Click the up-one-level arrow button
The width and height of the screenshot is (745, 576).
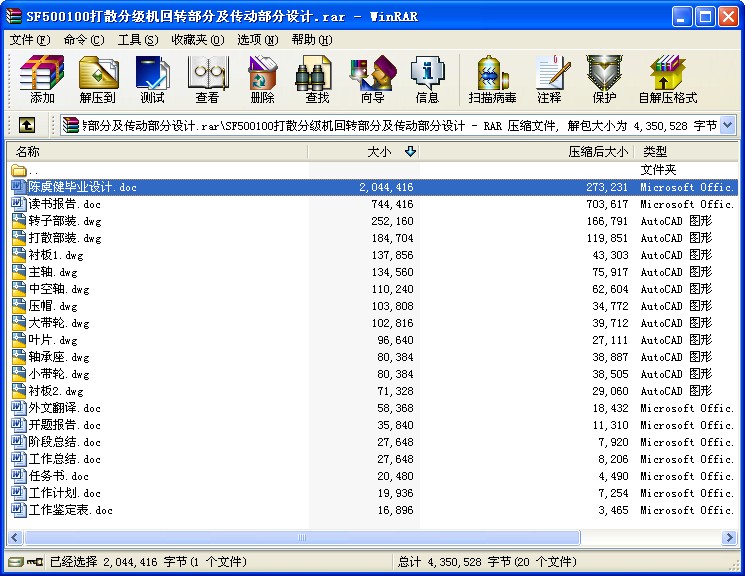click(27, 125)
